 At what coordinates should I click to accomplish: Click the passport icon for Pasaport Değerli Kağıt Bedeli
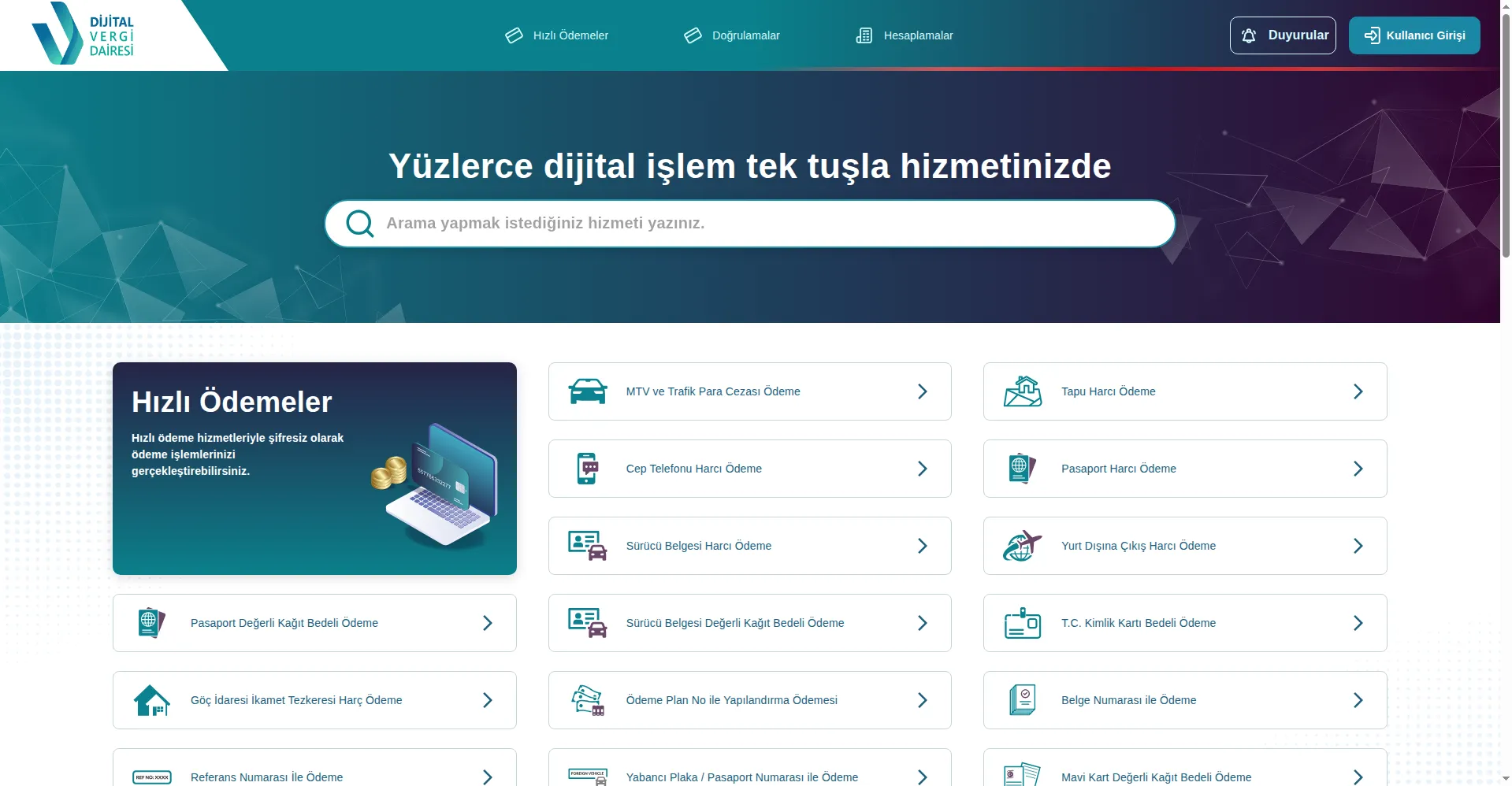click(151, 623)
